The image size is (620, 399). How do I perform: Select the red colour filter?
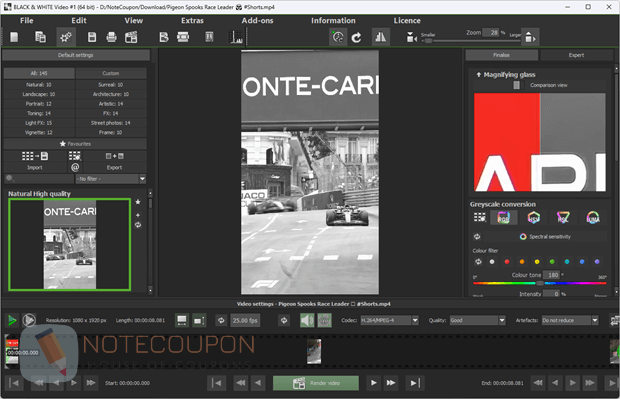507,262
